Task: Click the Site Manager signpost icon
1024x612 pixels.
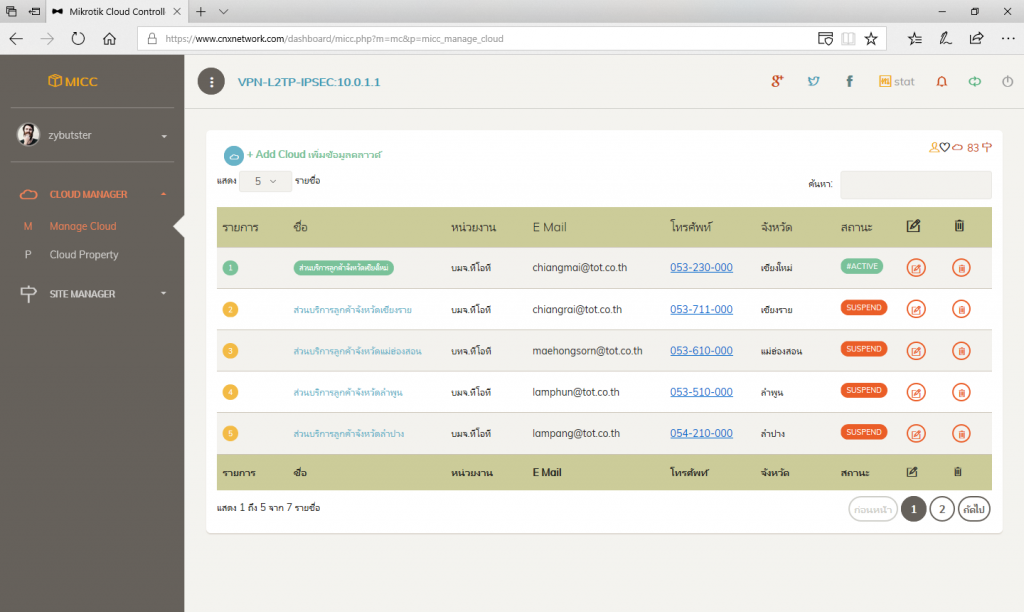Action: point(28,294)
